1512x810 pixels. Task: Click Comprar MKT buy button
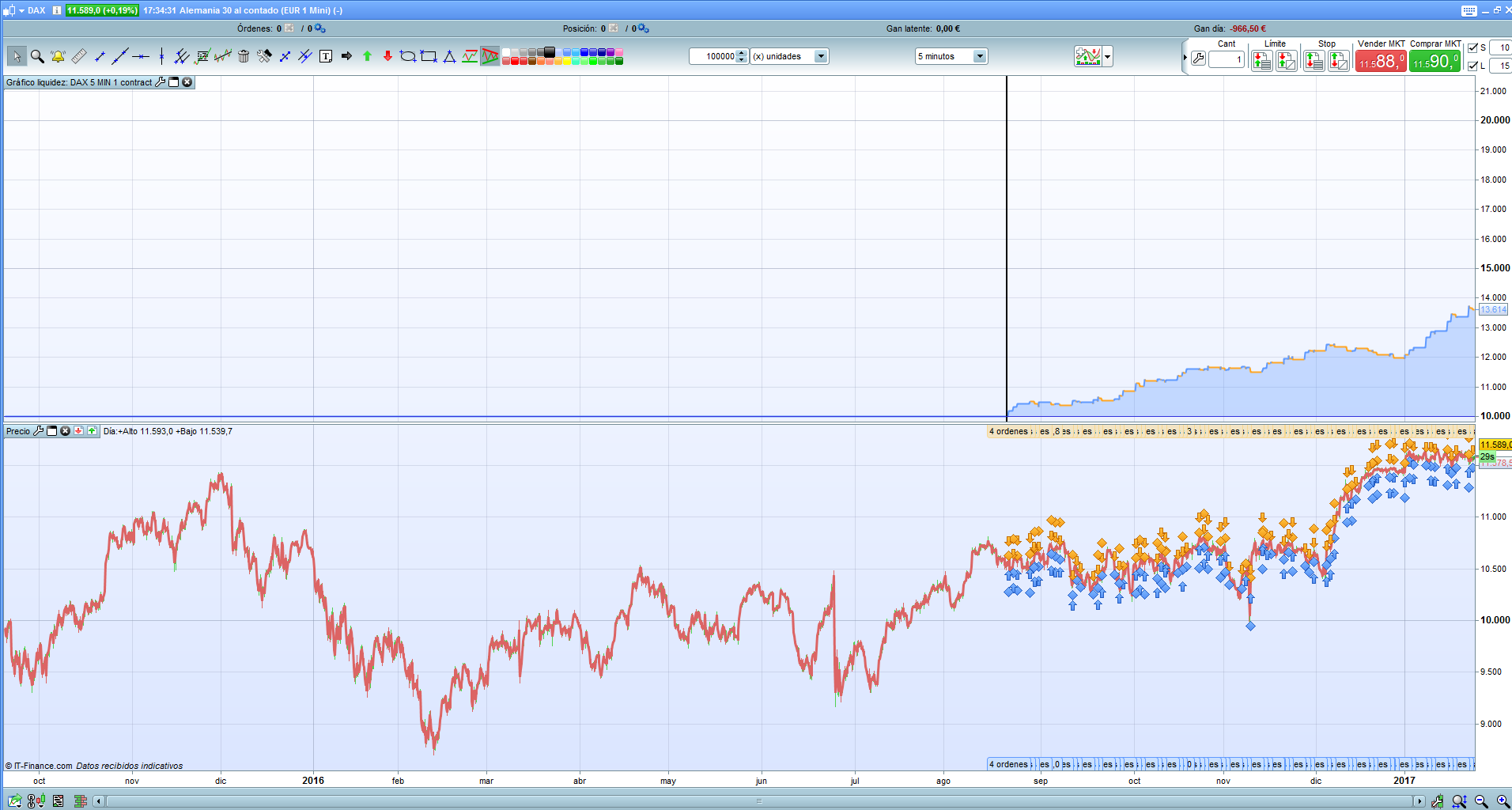pyautogui.click(x=1435, y=60)
